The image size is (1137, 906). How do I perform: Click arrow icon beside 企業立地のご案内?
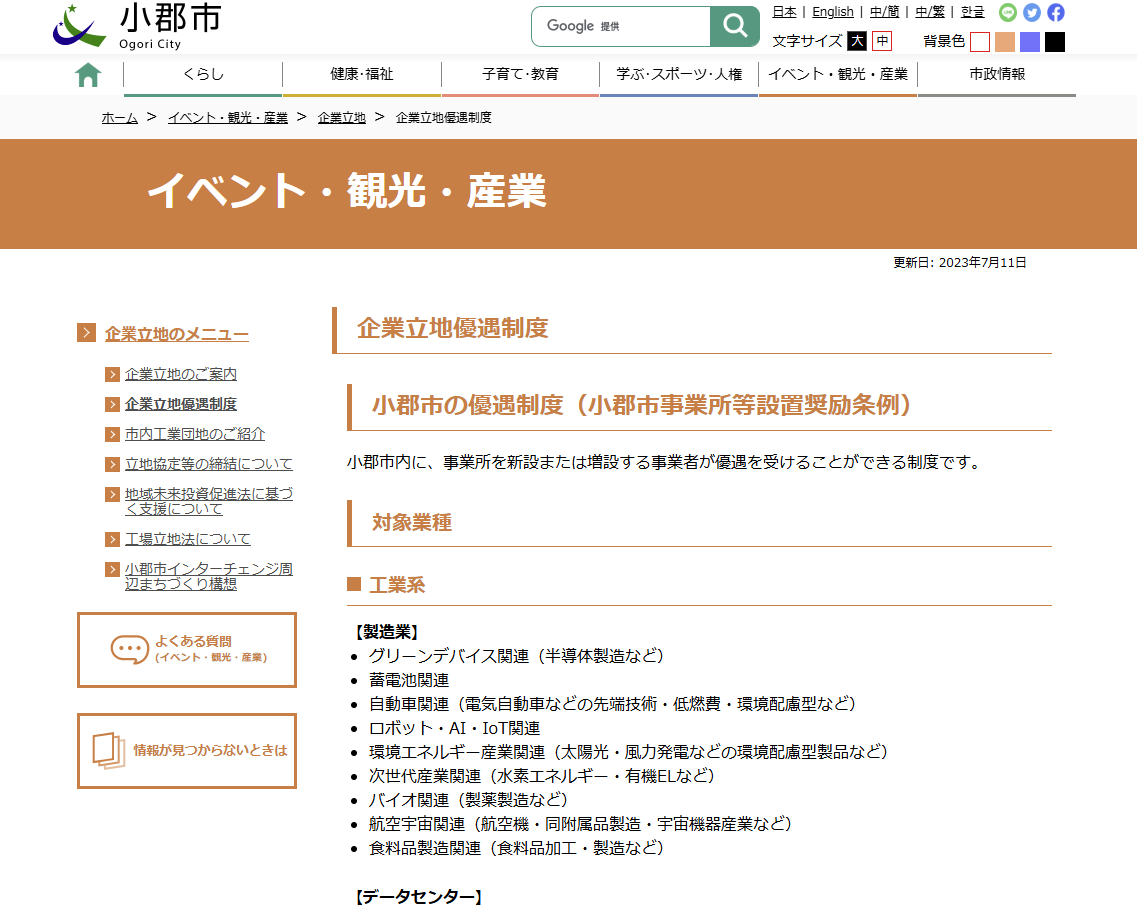click(x=112, y=374)
